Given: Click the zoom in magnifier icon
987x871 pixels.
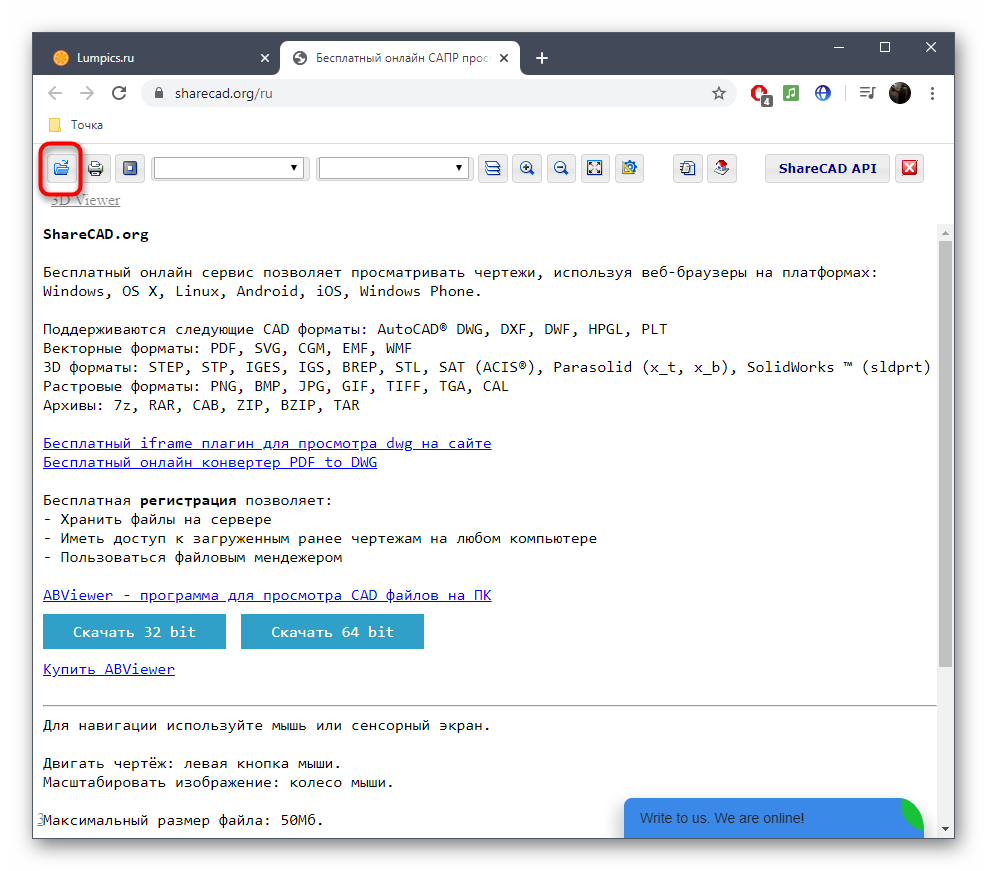Looking at the screenshot, I should coord(527,168).
